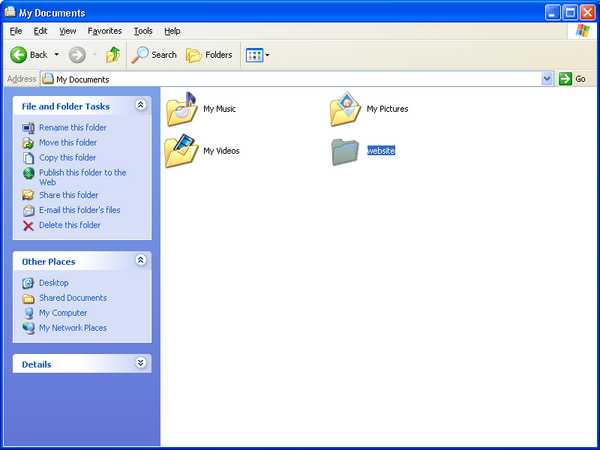Open Desktop from Other Places
Image resolution: width=600 pixels, height=450 pixels.
[54, 283]
